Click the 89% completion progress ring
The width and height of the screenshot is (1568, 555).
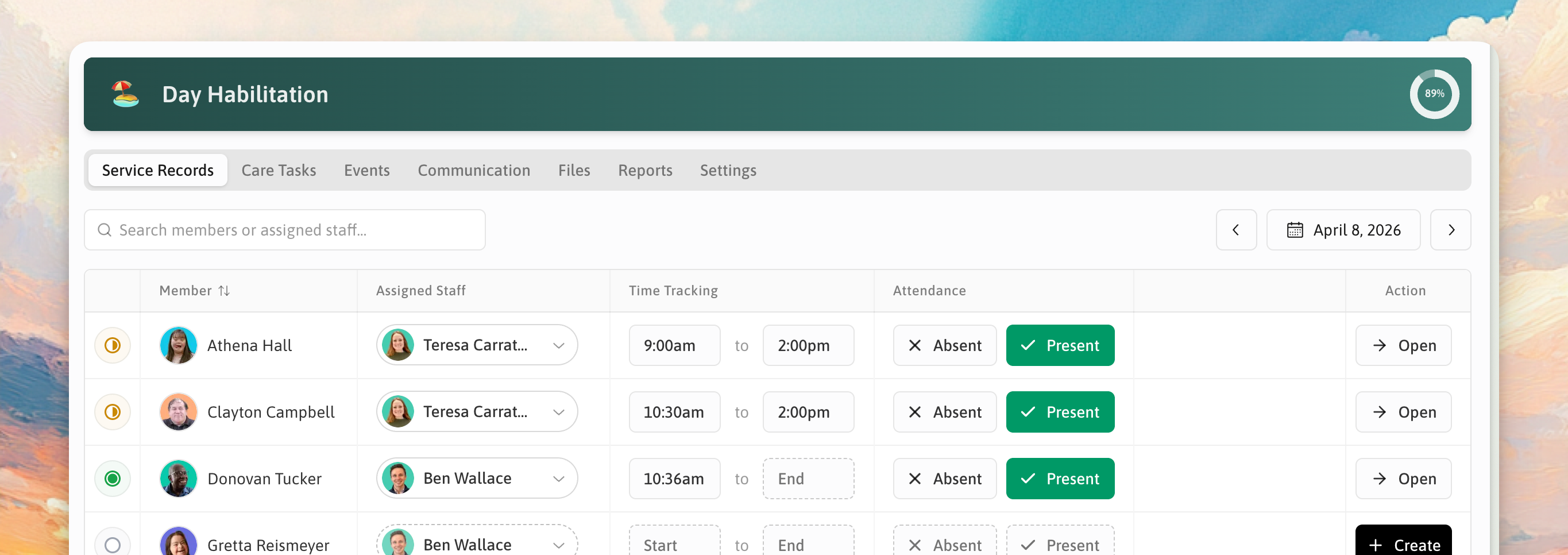(x=1434, y=94)
